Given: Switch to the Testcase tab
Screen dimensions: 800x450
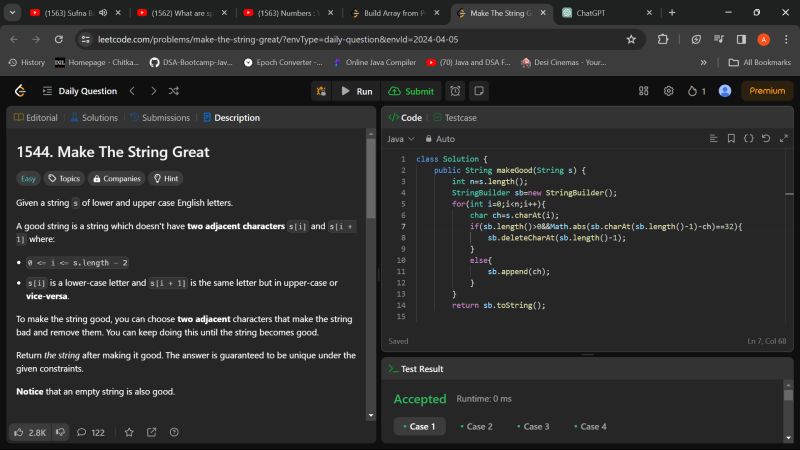Looking at the screenshot, I should click(x=453, y=117).
